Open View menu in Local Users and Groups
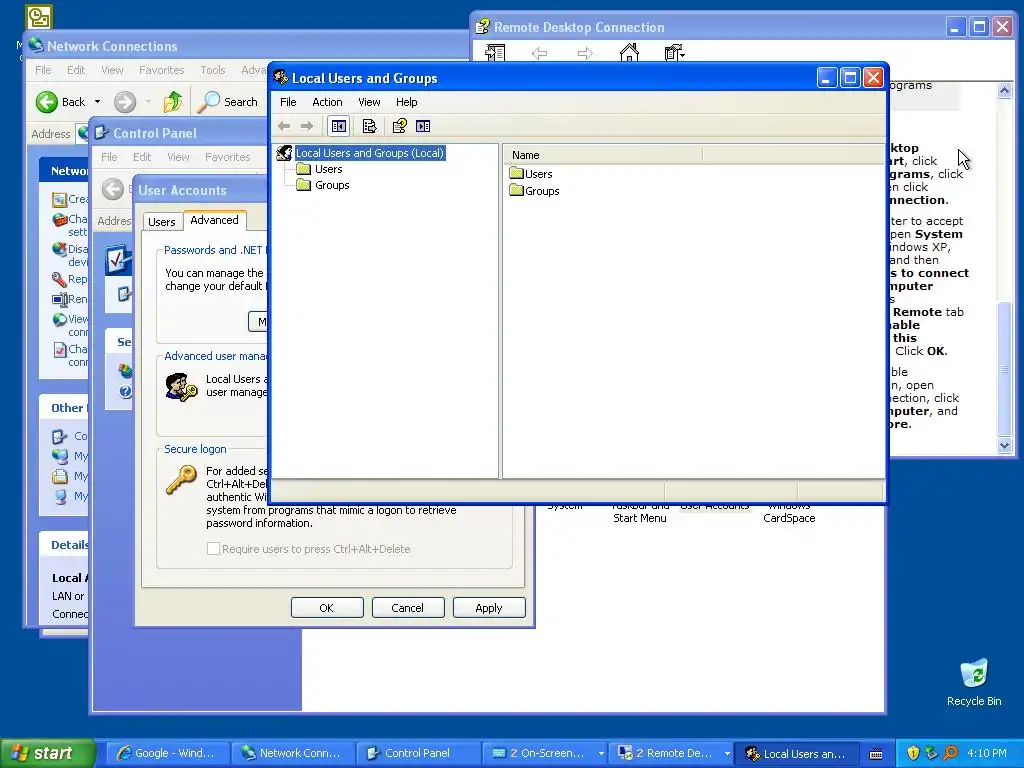The width and height of the screenshot is (1024, 768). (x=369, y=102)
